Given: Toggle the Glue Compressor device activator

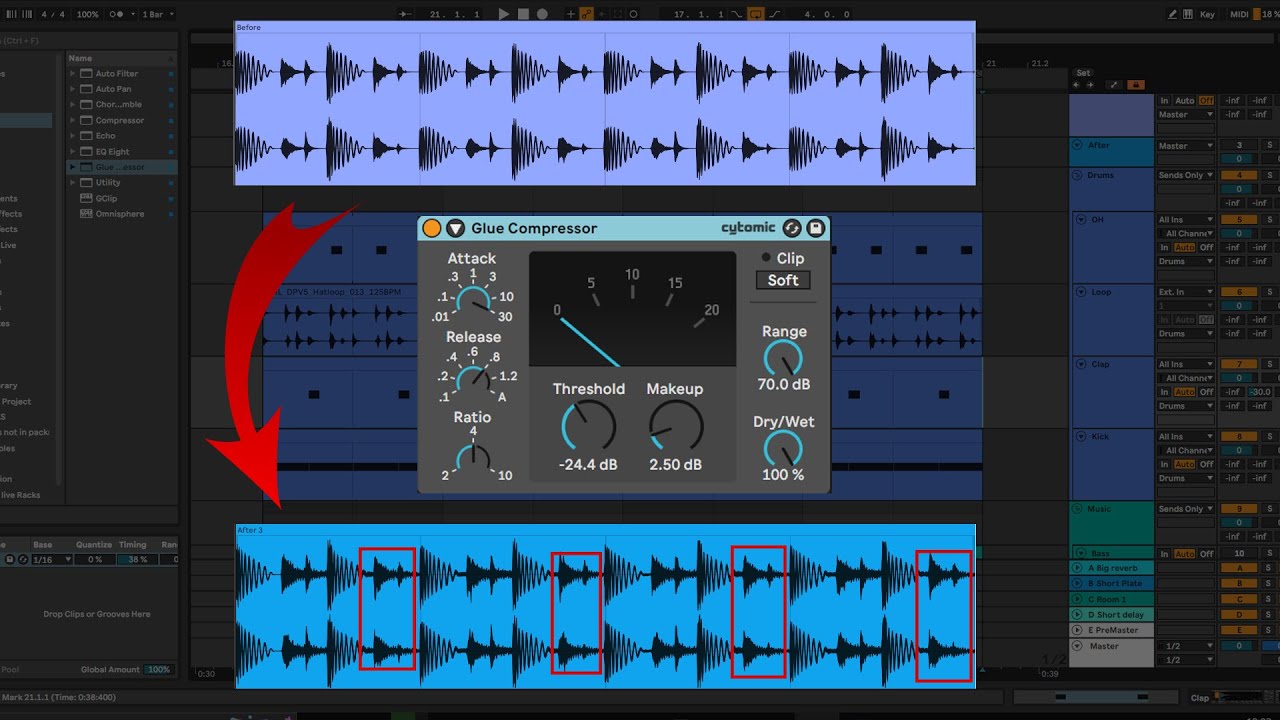Looking at the screenshot, I should (x=432, y=228).
